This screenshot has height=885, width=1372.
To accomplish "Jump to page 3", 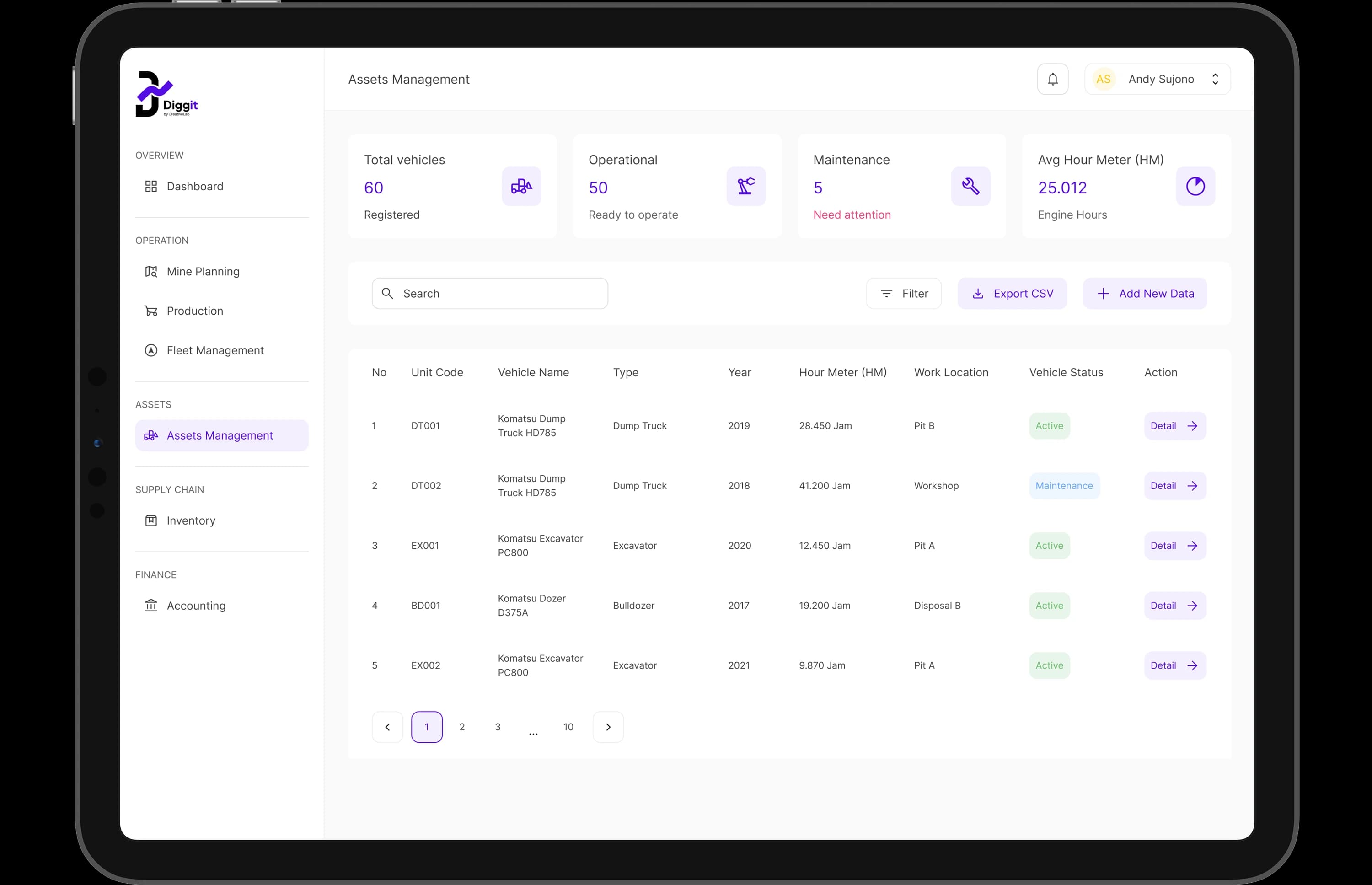I will [498, 727].
